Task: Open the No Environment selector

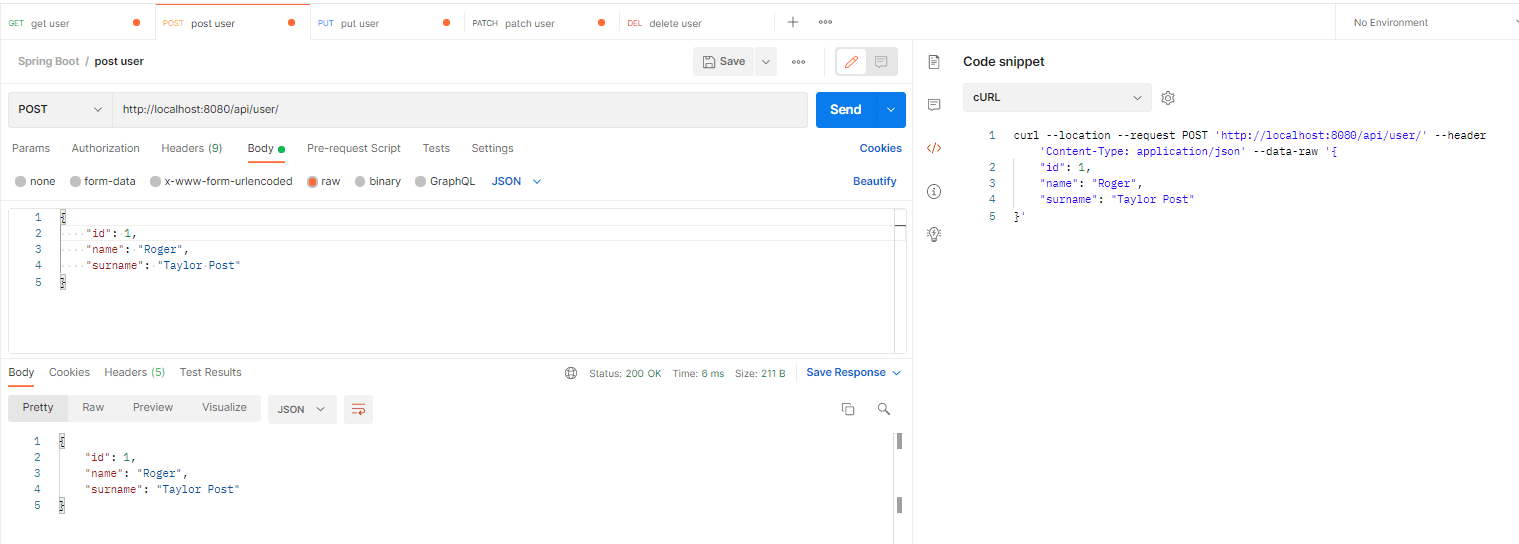Action: click(1427, 23)
